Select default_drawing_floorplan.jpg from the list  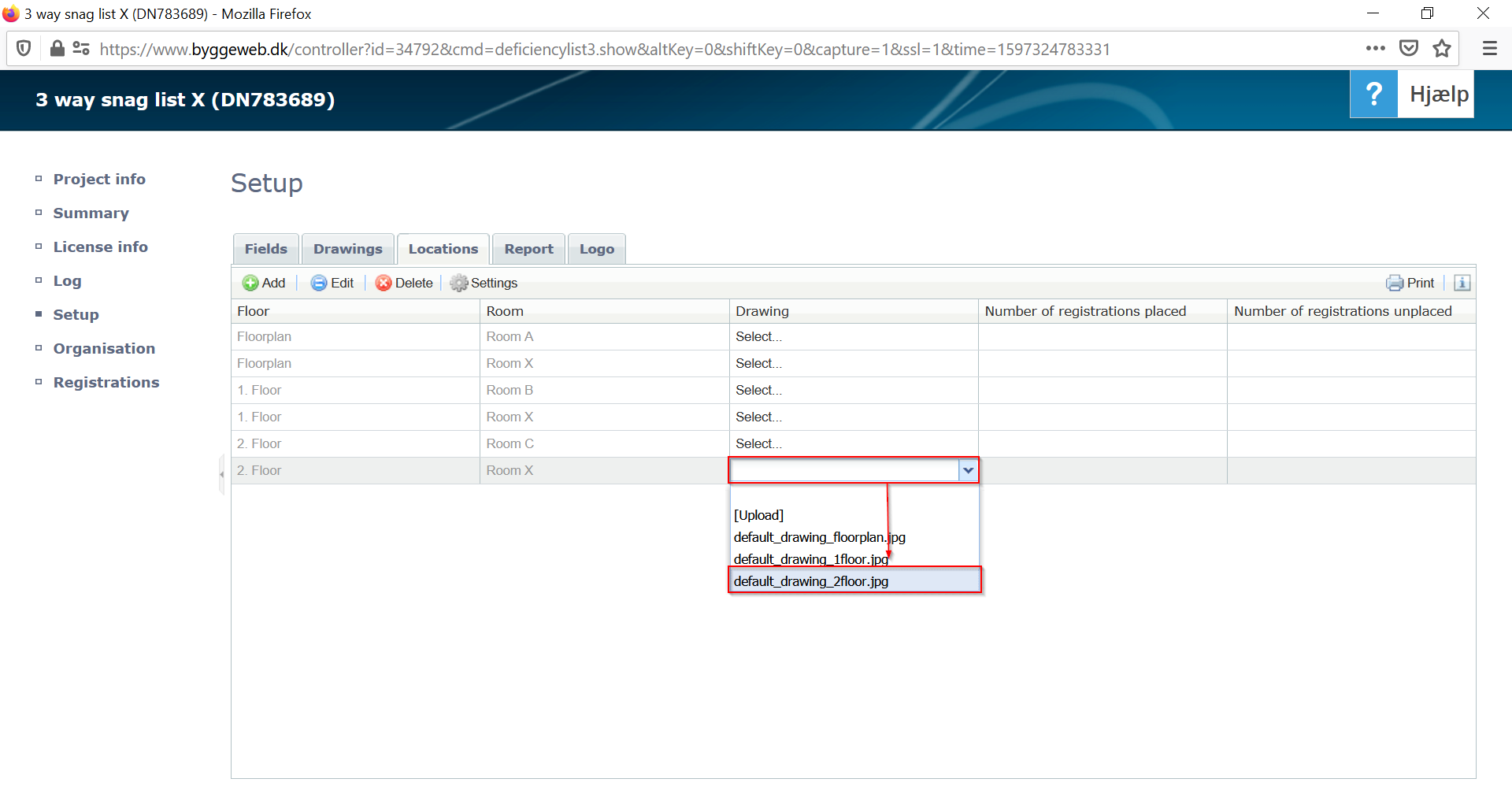click(854, 537)
